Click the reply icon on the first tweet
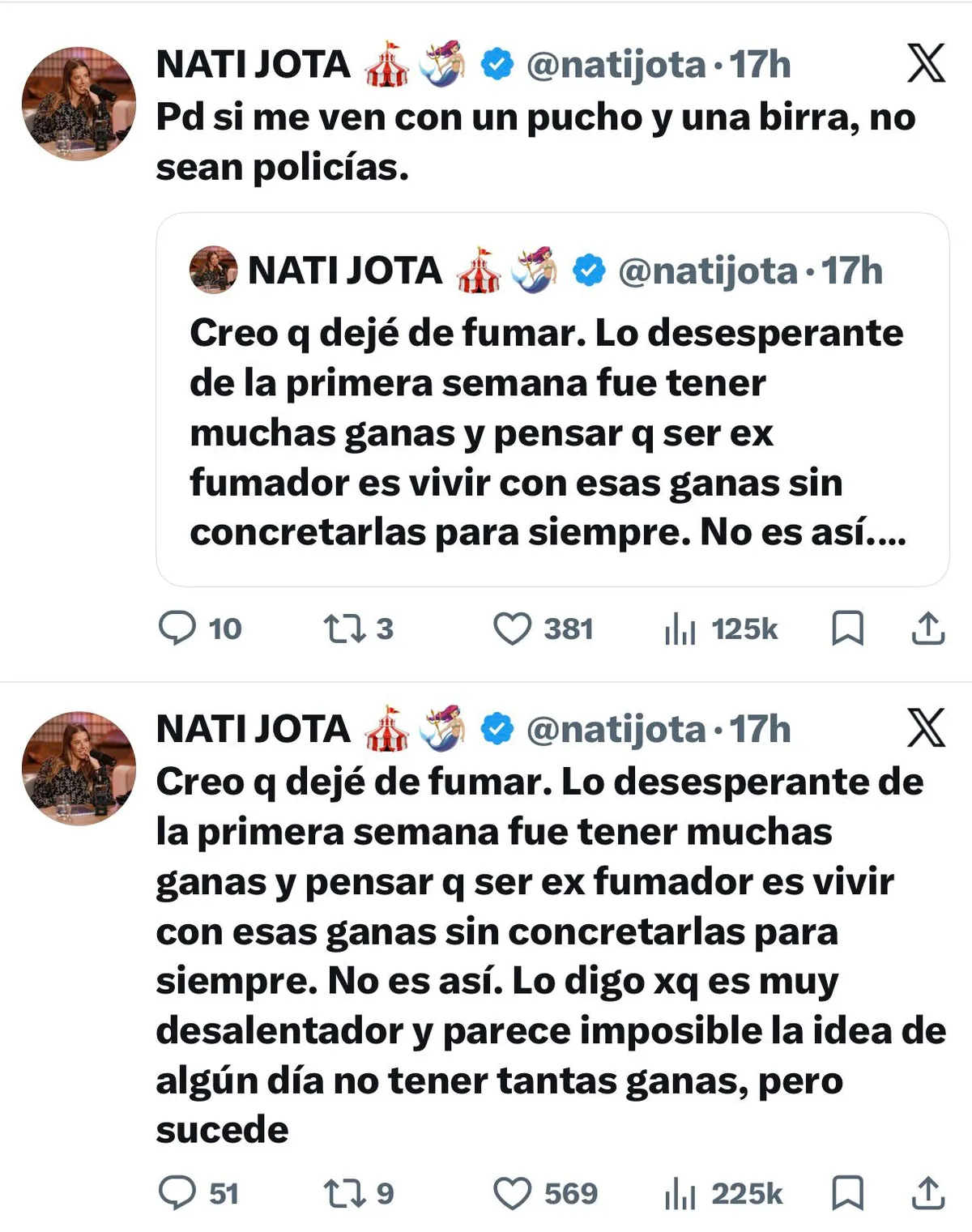Viewport: 972px width, 1232px height. point(177,629)
